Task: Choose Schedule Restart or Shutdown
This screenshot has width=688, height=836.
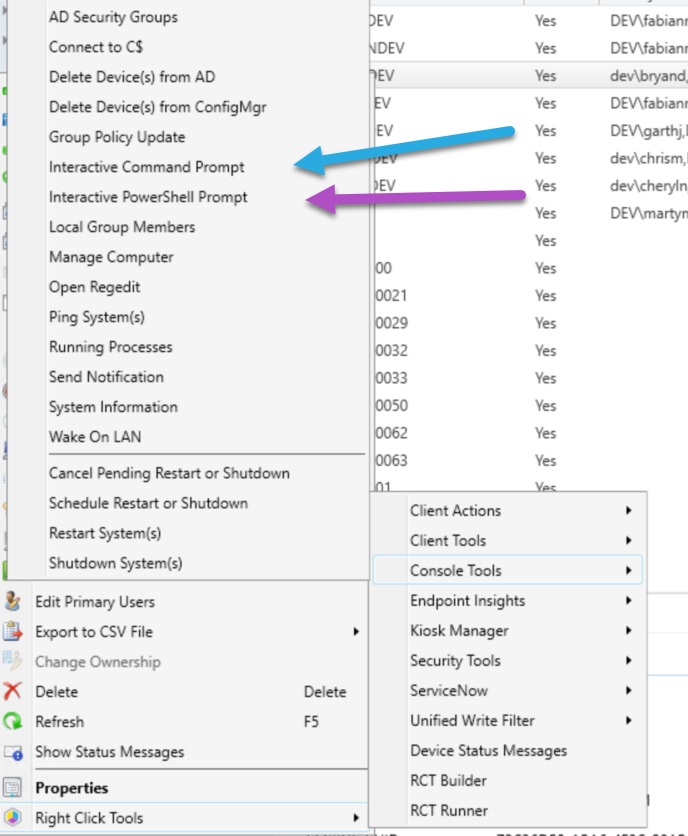Action: tap(148, 503)
